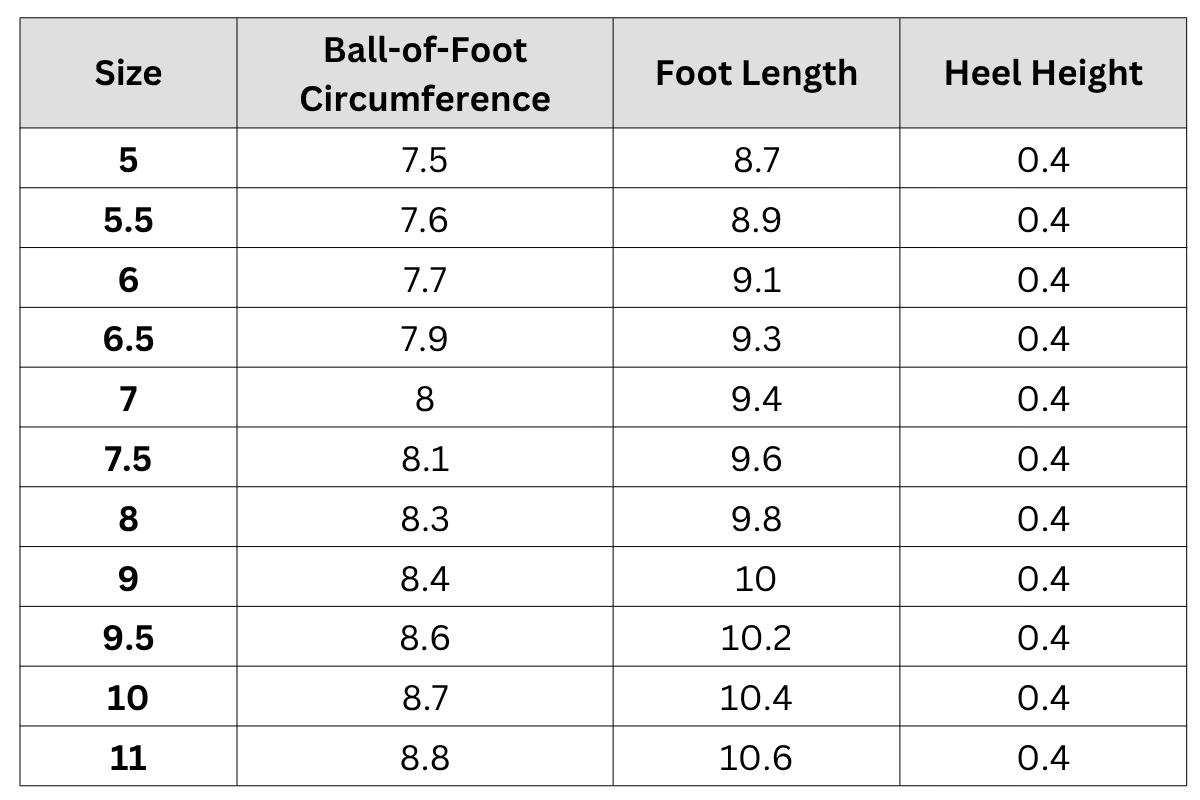This screenshot has width=1200, height=800.
Task: Select the 10.6 foot length value
Action: pyautogui.click(x=756, y=758)
